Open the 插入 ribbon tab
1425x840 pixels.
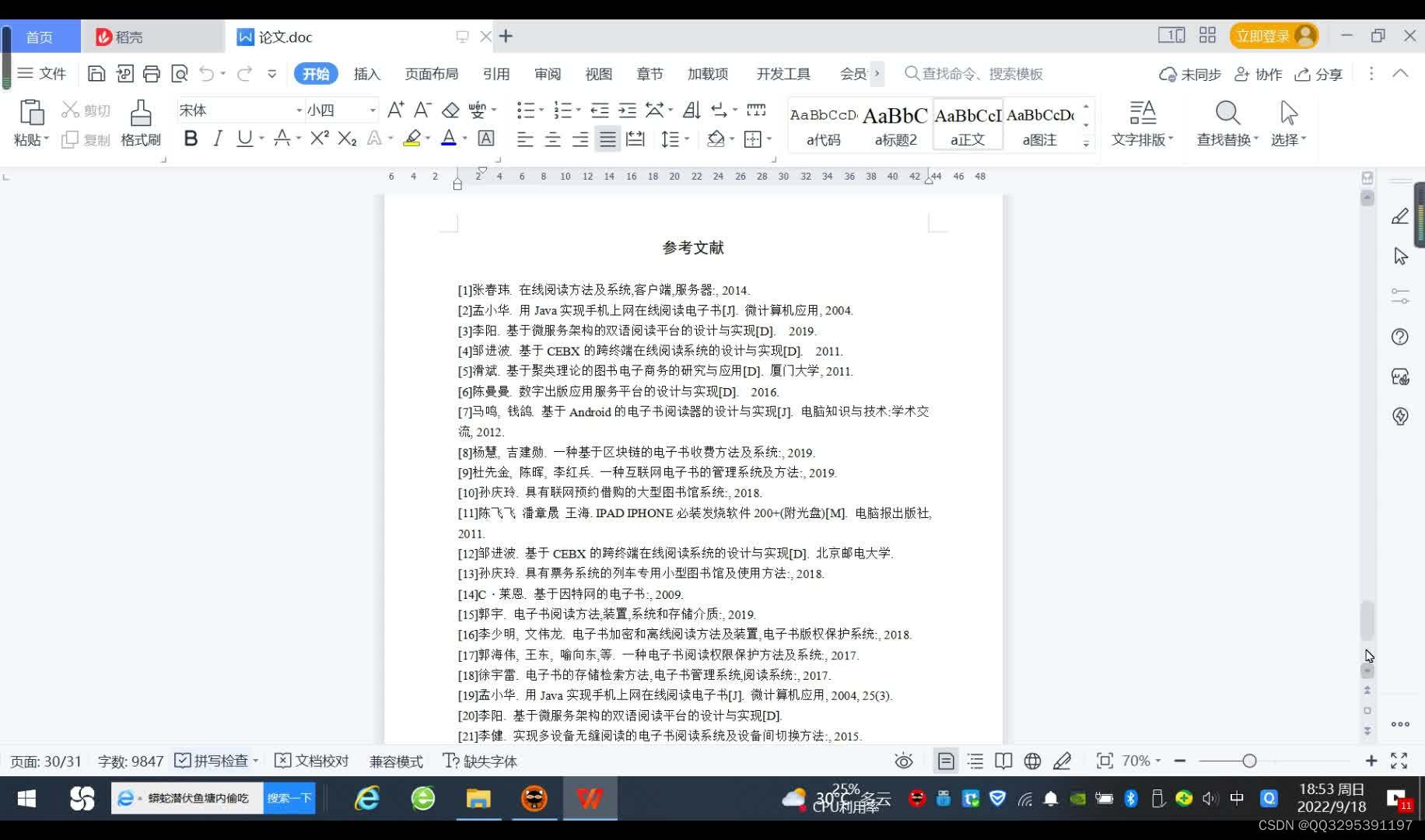pyautogui.click(x=367, y=74)
